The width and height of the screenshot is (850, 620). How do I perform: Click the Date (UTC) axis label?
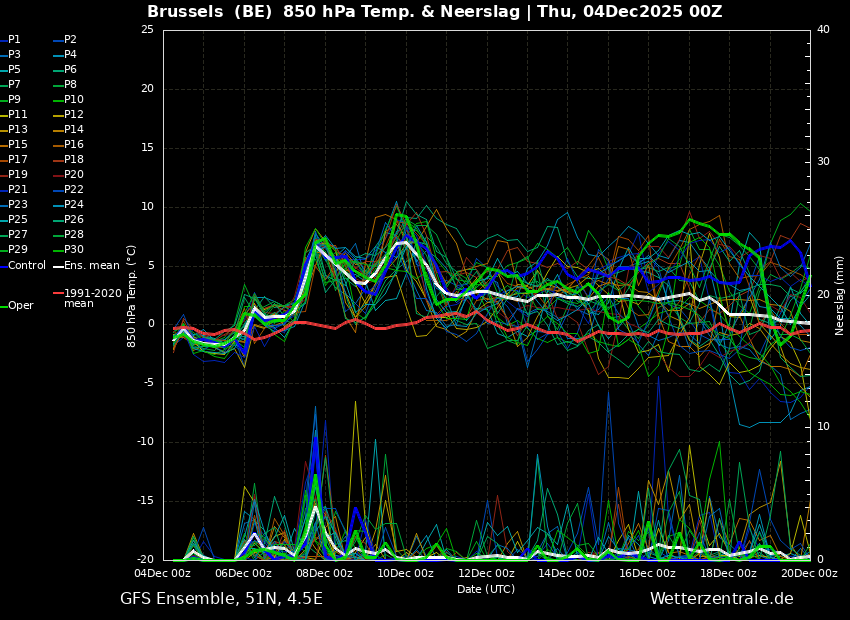(x=486, y=589)
